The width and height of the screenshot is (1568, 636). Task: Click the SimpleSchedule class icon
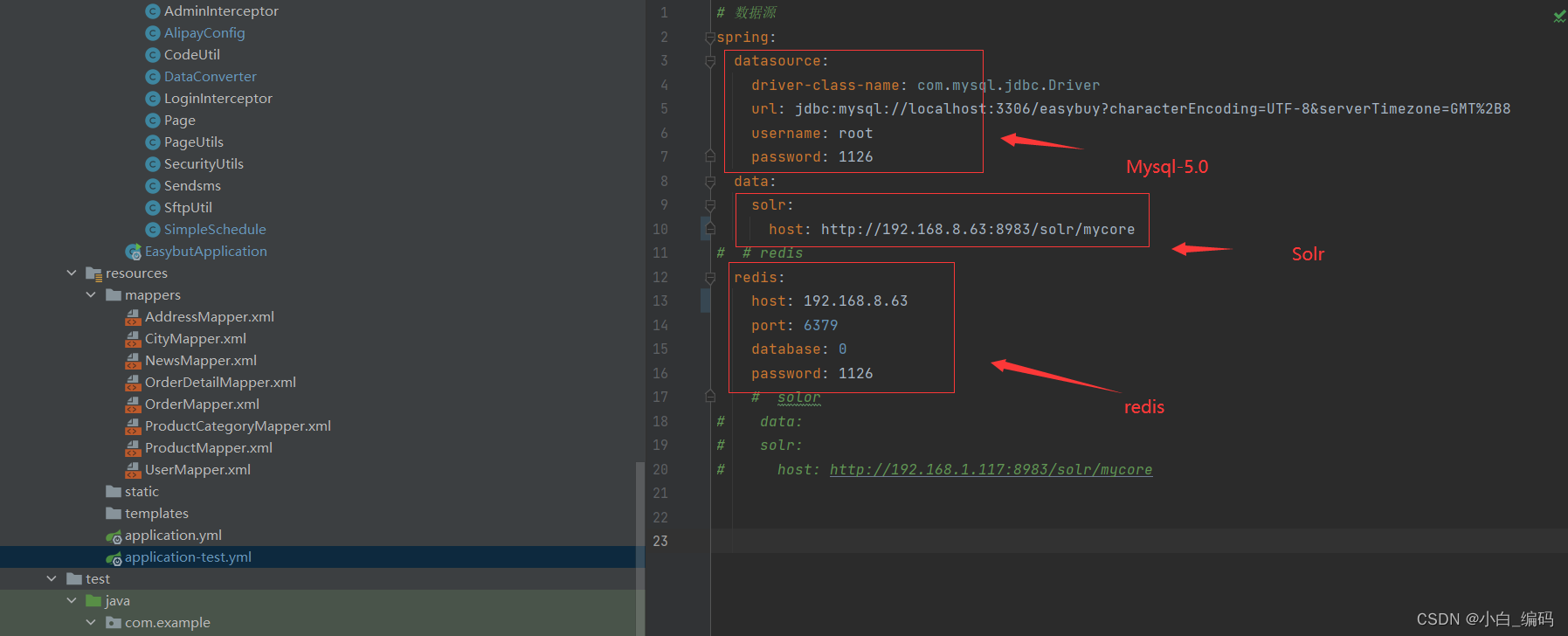point(153,230)
